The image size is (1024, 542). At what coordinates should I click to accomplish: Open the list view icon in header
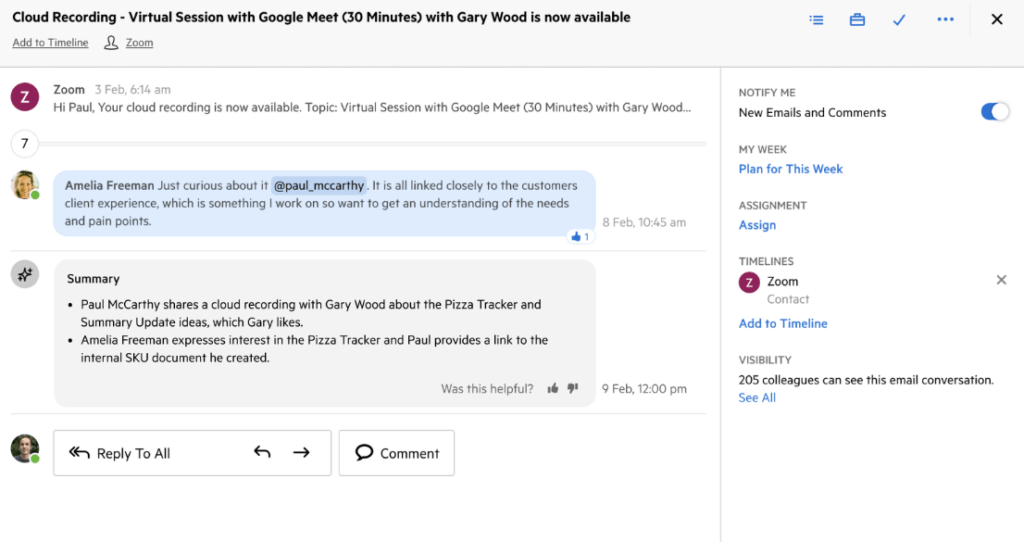pyautogui.click(x=816, y=20)
